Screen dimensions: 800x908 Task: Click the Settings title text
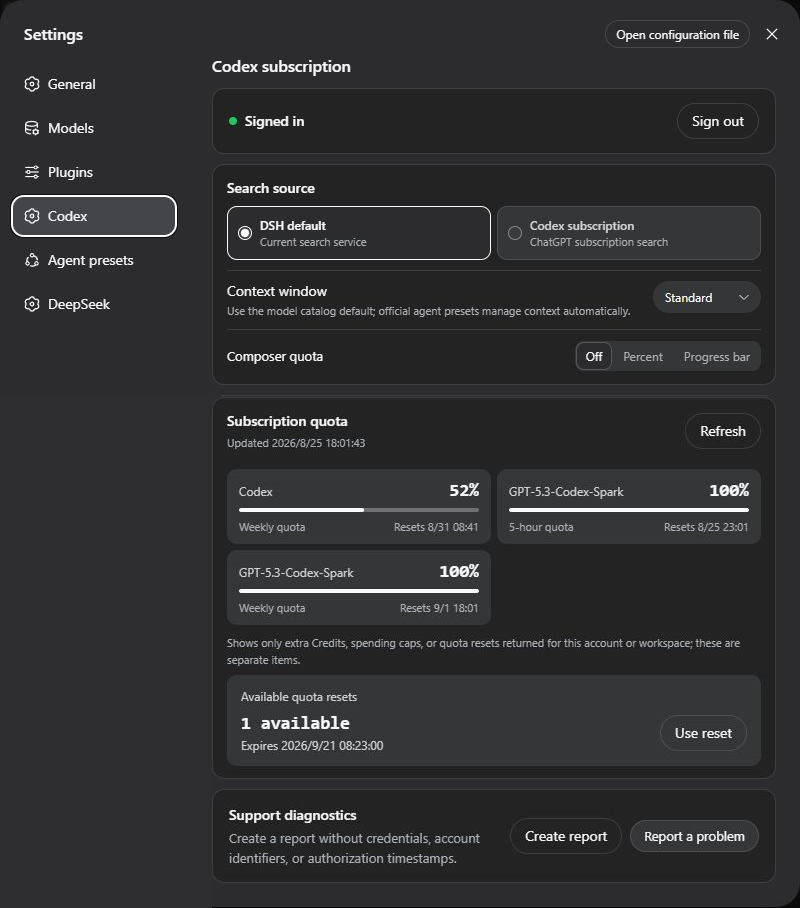(53, 35)
